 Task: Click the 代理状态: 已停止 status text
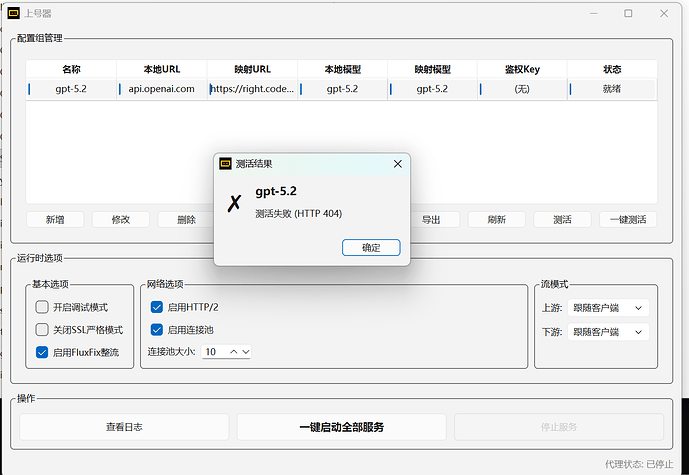click(639, 464)
